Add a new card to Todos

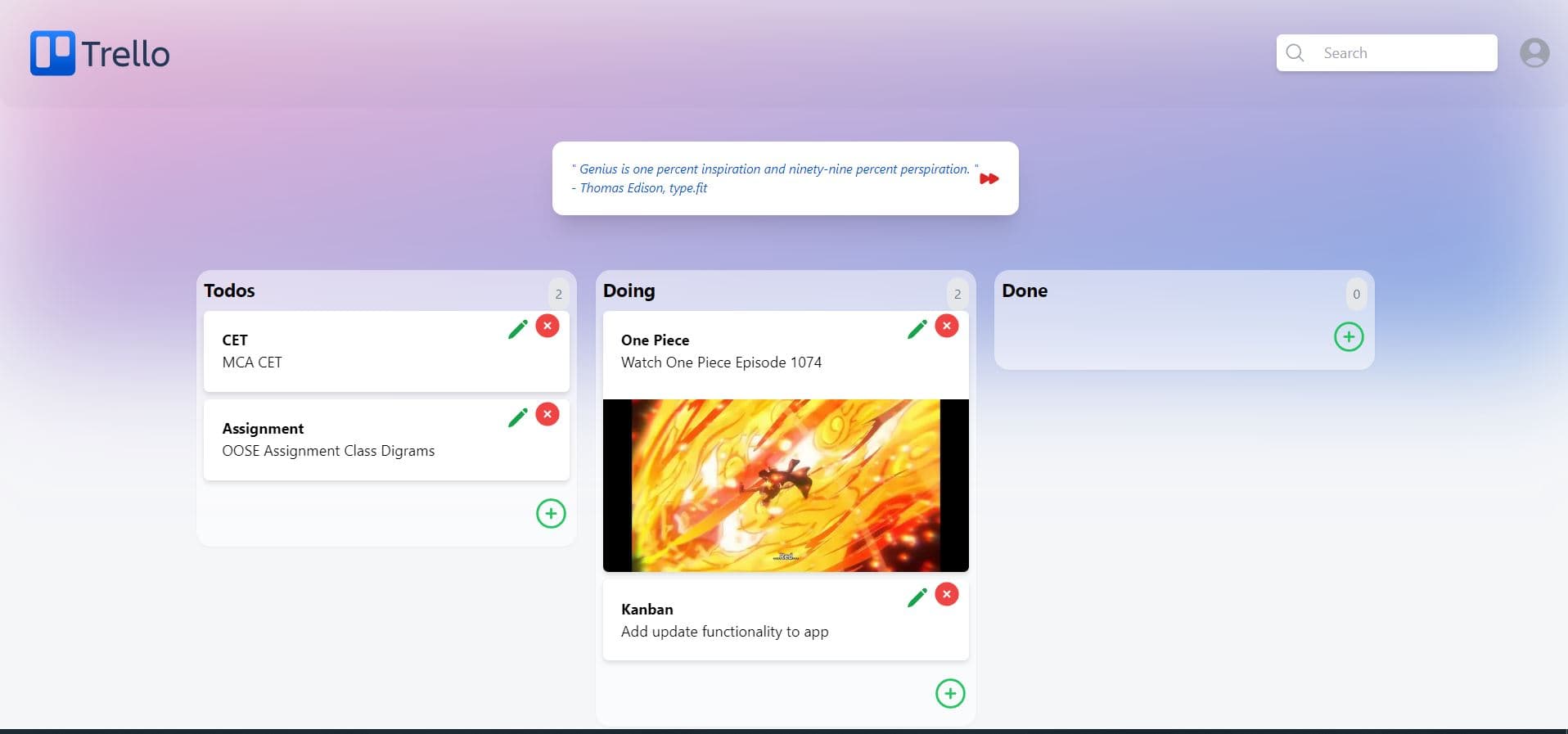pos(551,513)
